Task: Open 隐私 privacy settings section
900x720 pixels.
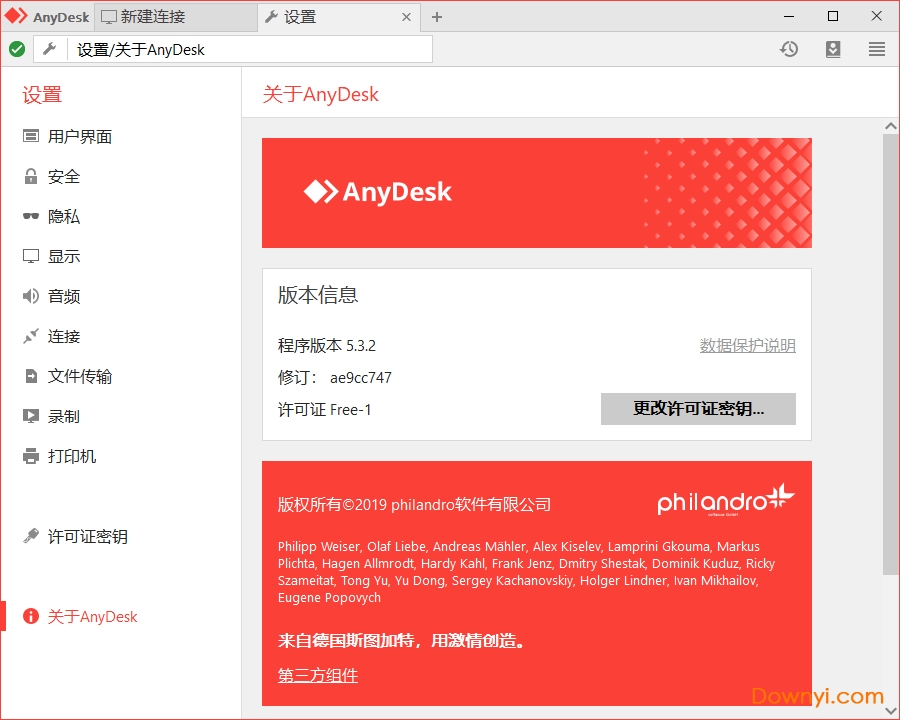Action: pos(63,217)
